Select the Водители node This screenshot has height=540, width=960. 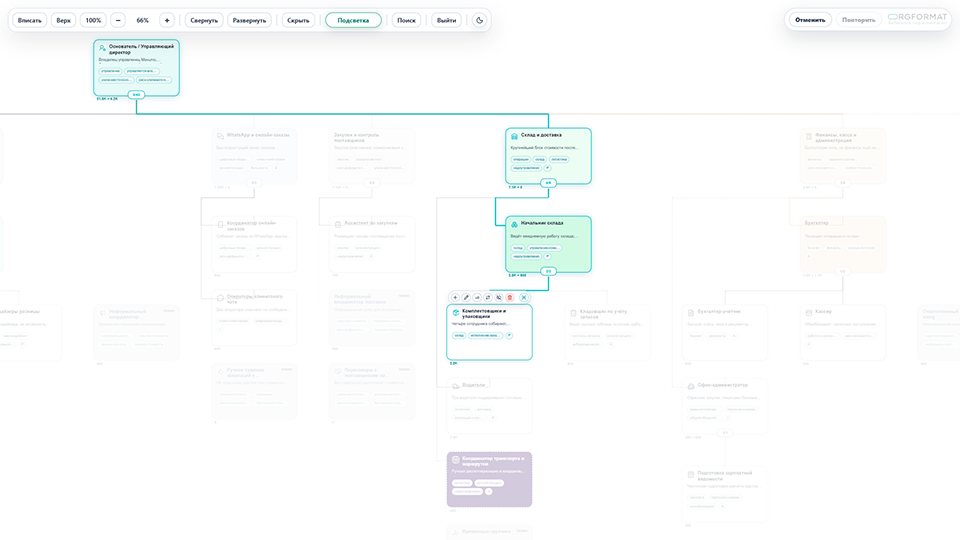[489, 406]
